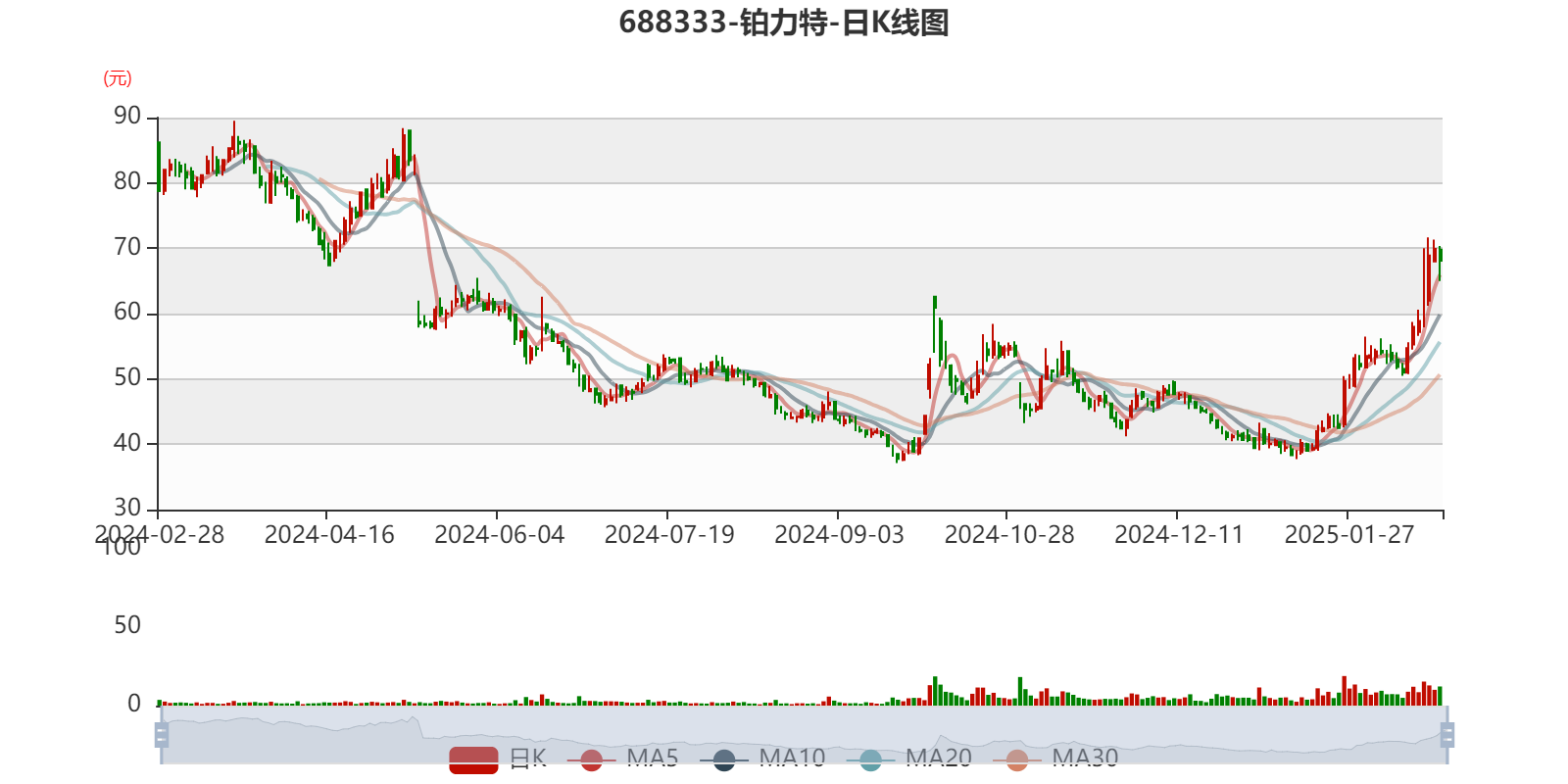The width and height of the screenshot is (1568, 784).
Task: Click the 2024-06-04 date label
Action: (x=500, y=535)
